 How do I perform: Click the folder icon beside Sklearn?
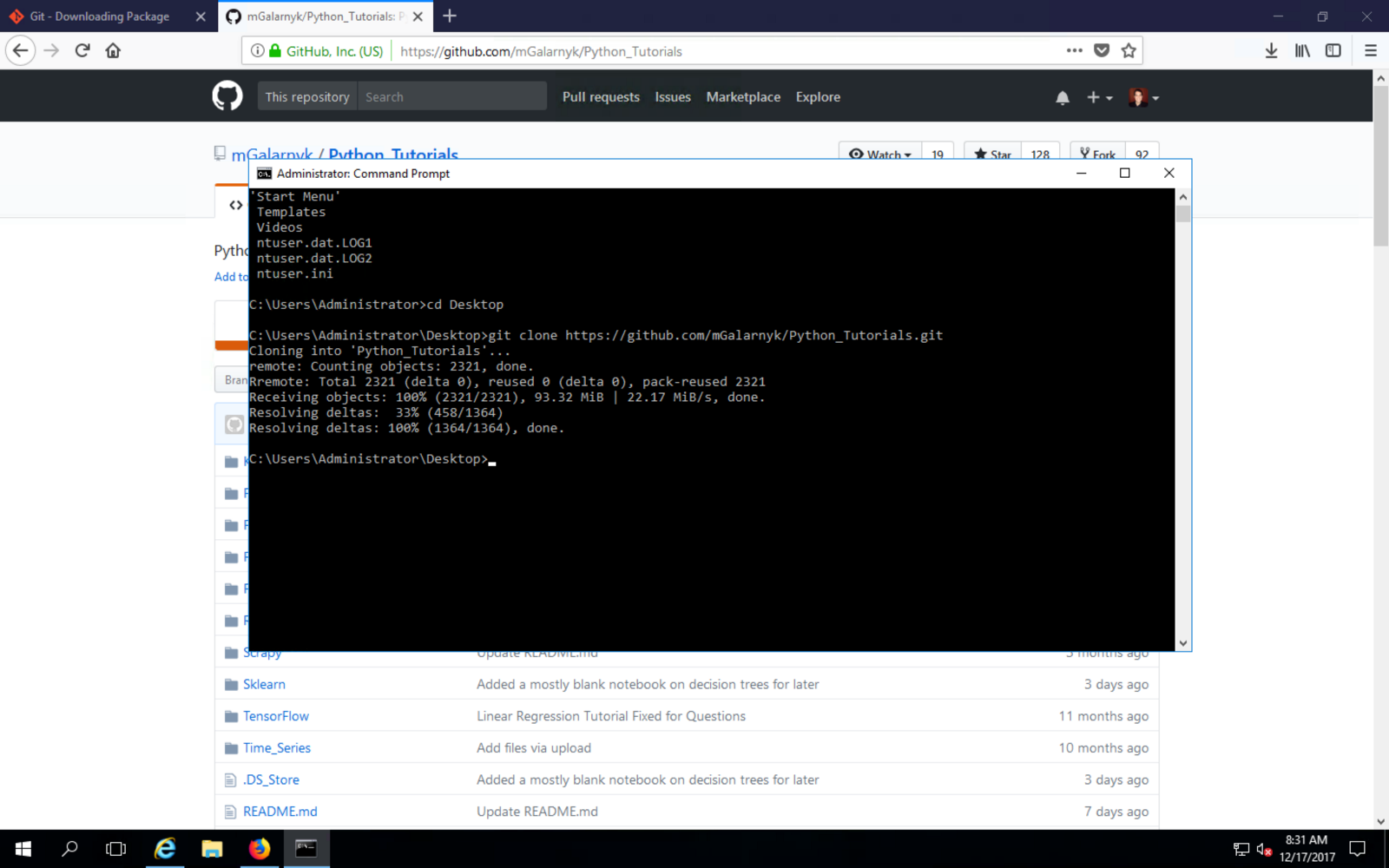[231, 685]
